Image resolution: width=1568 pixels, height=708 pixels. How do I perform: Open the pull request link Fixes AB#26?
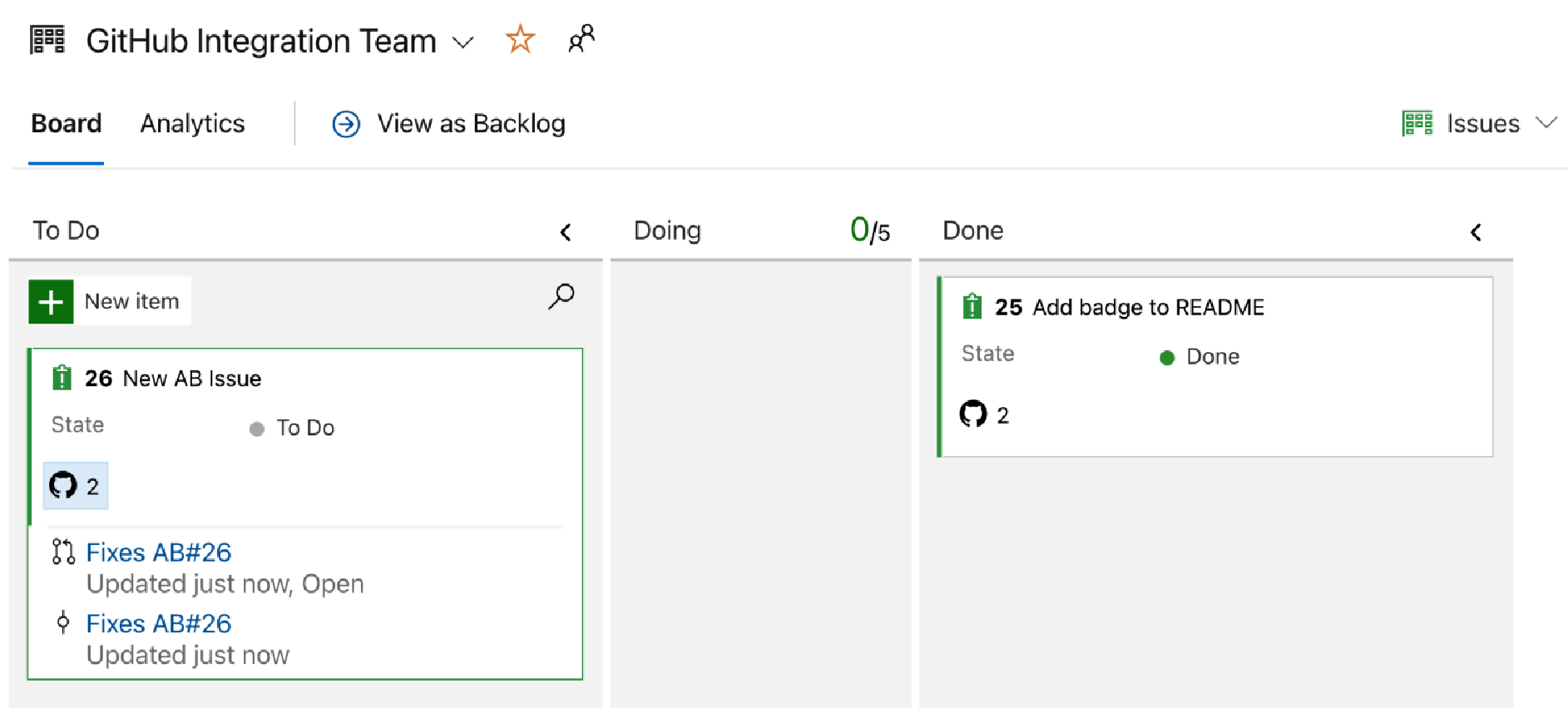point(159,552)
